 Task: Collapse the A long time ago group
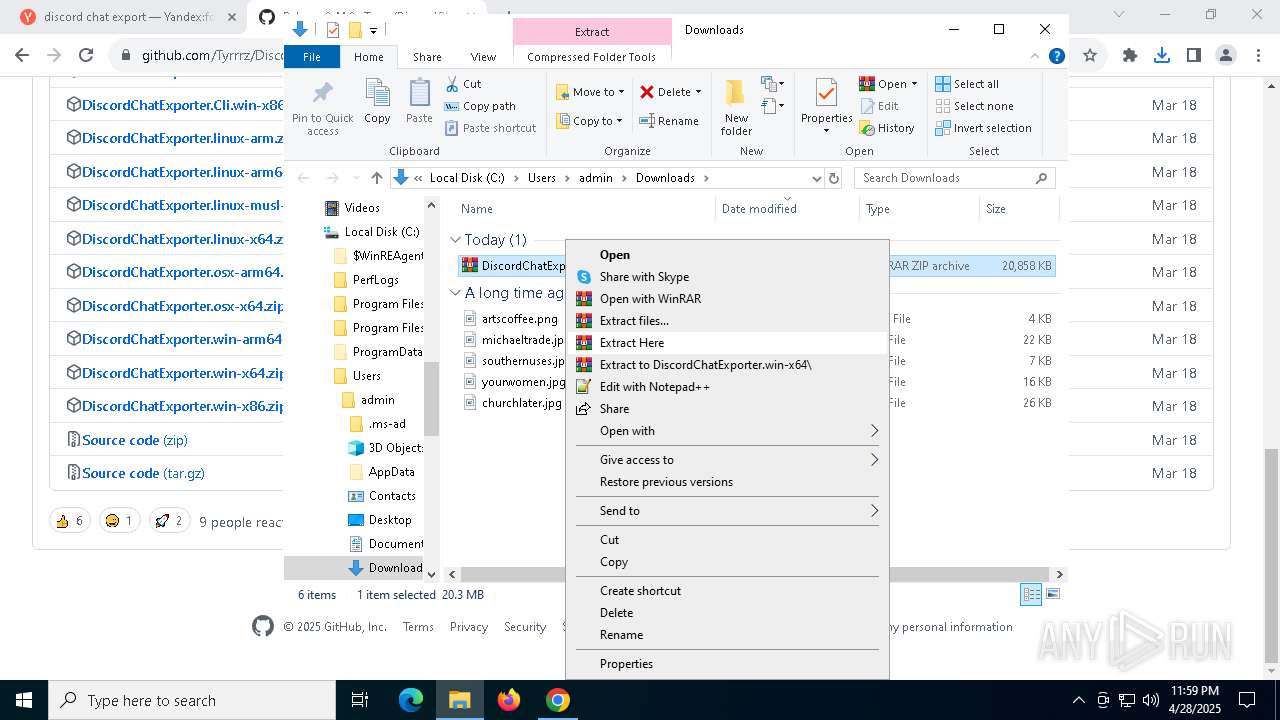455,293
